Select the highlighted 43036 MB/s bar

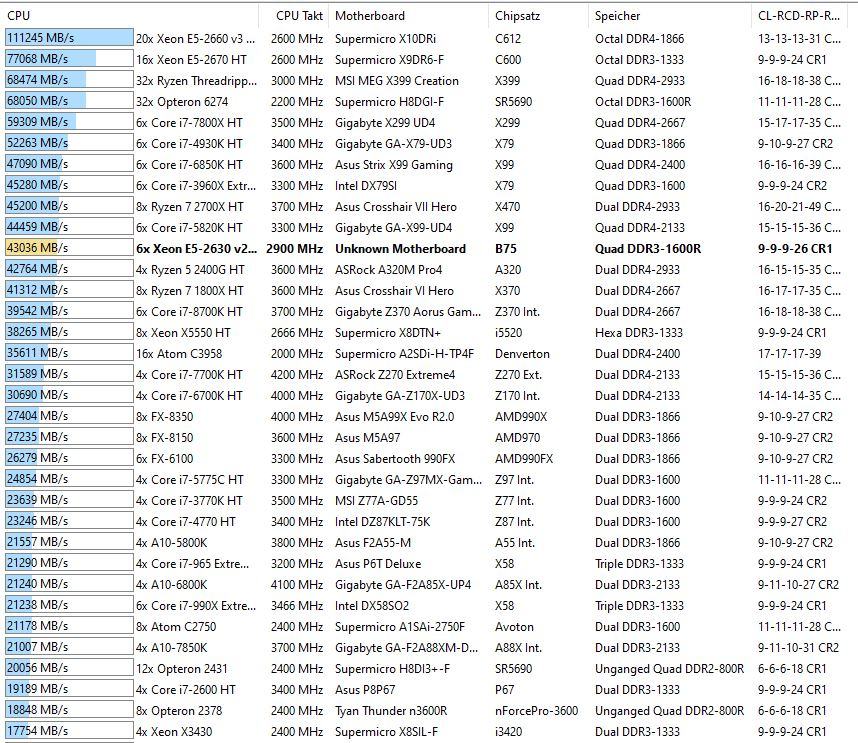[69, 248]
